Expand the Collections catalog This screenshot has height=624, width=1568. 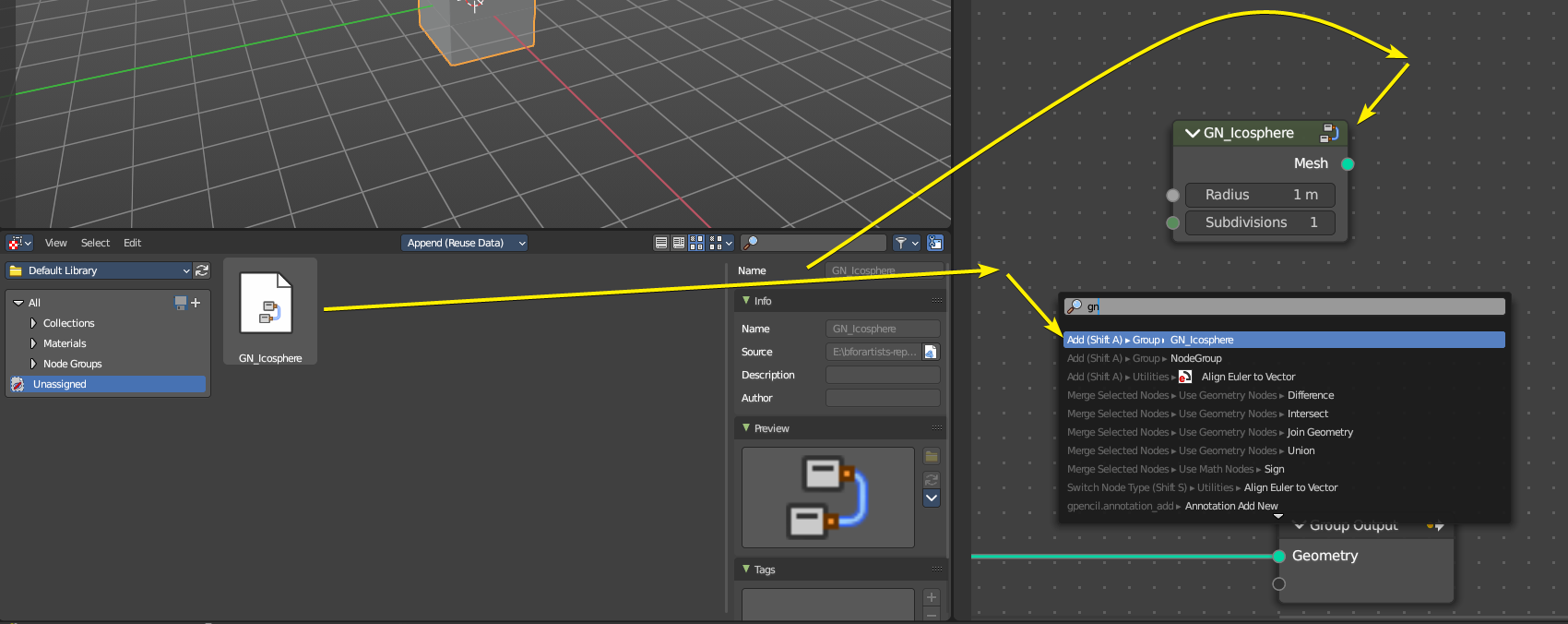(x=33, y=323)
